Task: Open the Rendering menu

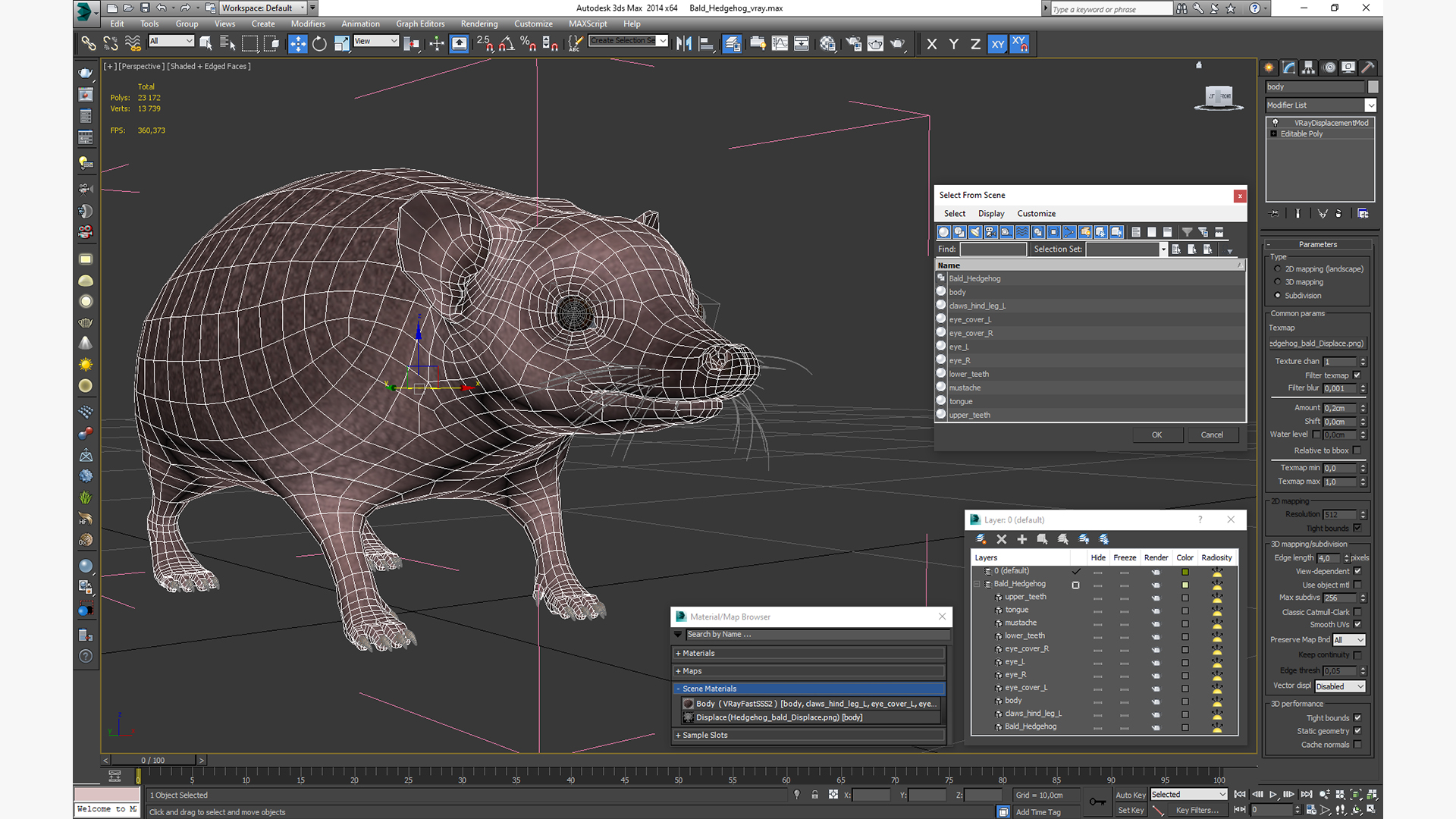Action: point(479,24)
